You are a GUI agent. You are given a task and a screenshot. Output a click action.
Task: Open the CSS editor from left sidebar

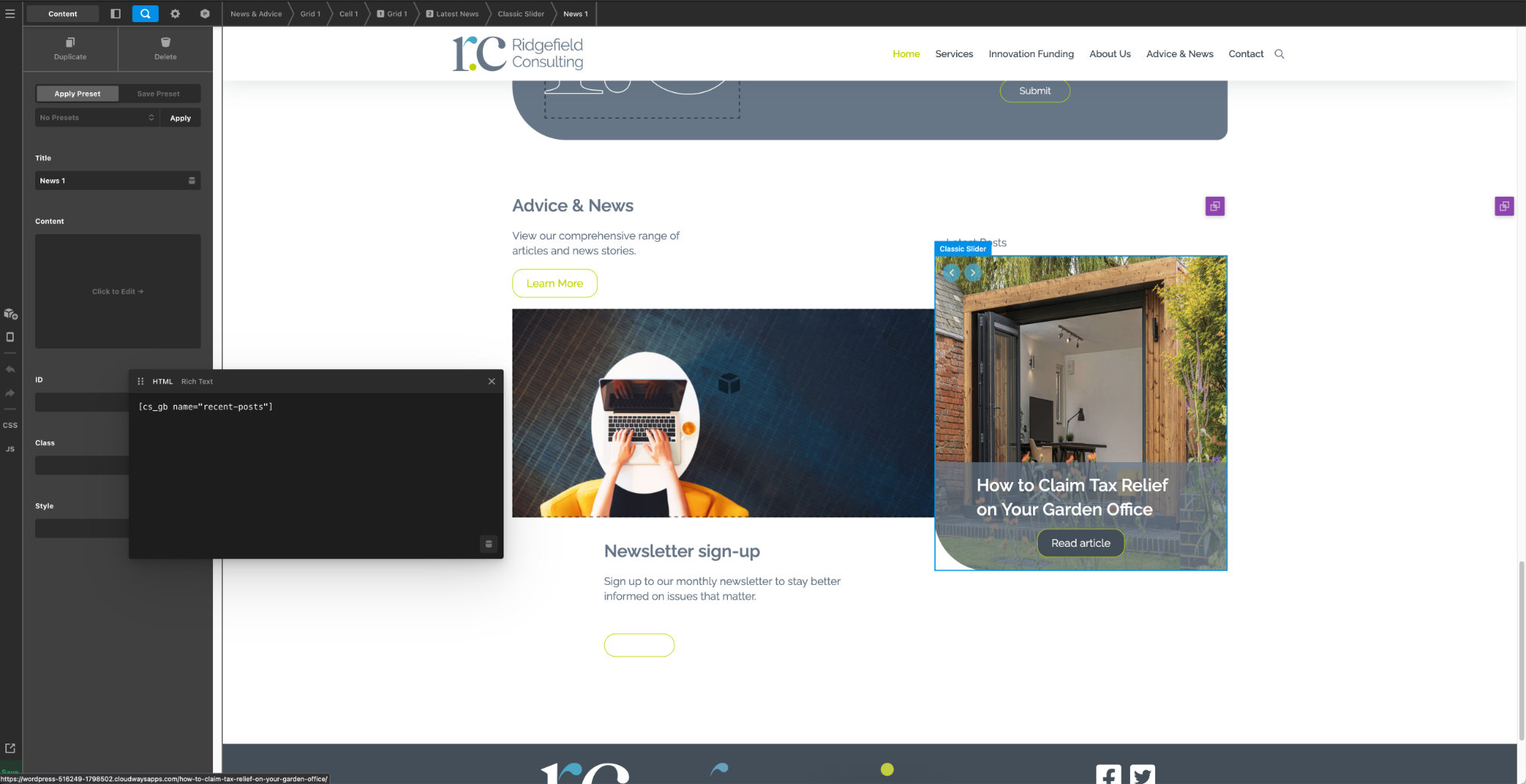point(10,426)
